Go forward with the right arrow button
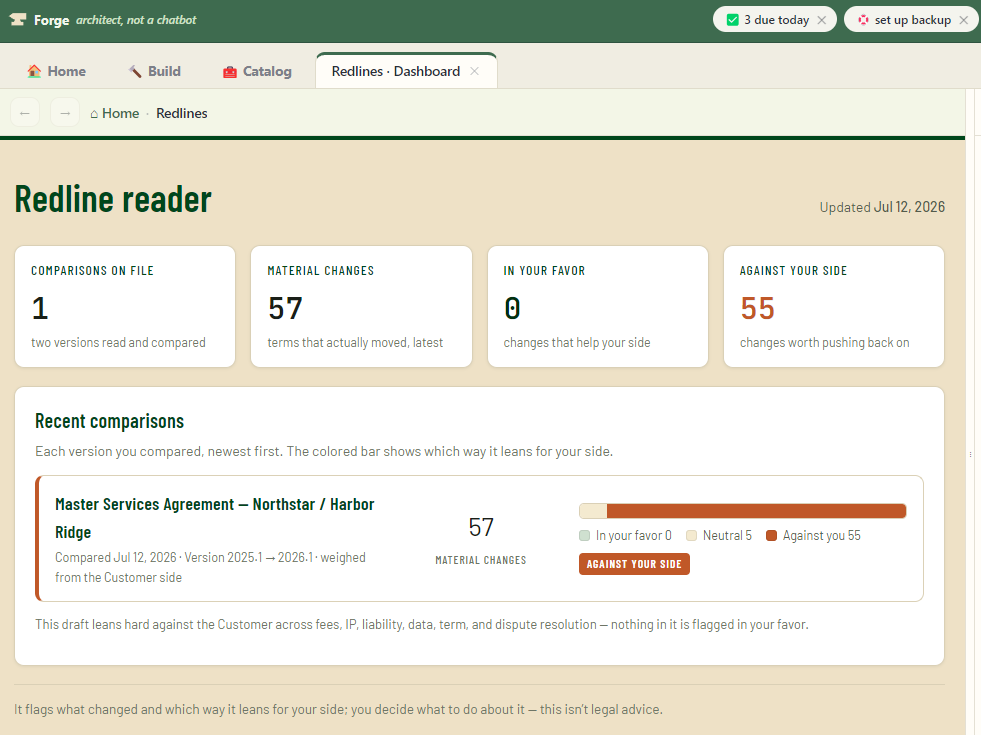The height and width of the screenshot is (735, 981). click(65, 113)
